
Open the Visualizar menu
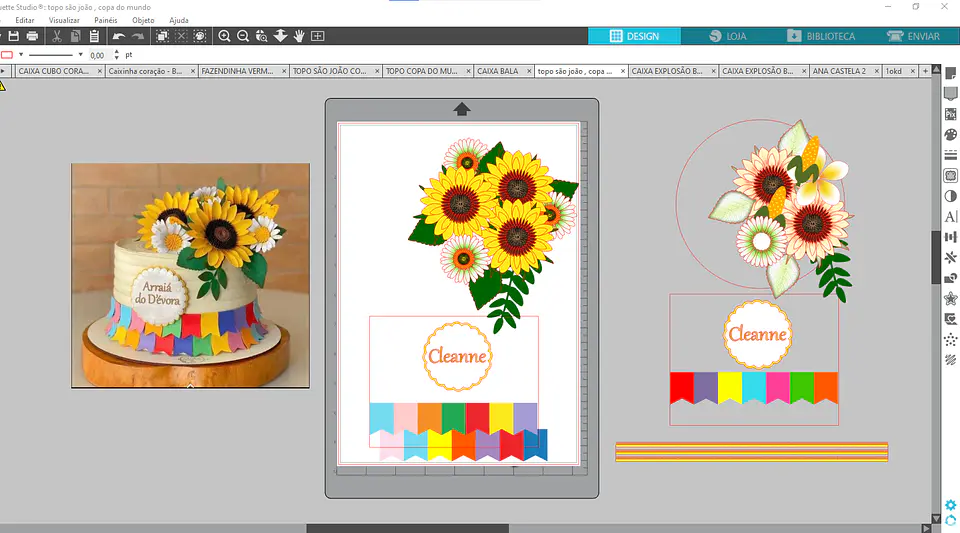pyautogui.click(x=64, y=20)
